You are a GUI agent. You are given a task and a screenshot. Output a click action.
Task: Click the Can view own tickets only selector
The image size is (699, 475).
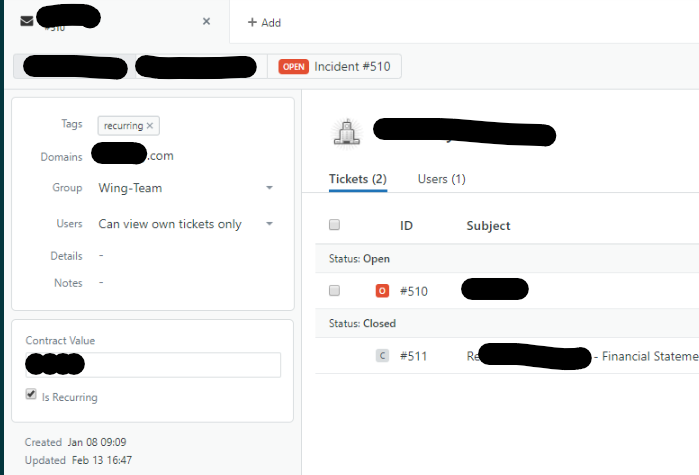(185, 224)
